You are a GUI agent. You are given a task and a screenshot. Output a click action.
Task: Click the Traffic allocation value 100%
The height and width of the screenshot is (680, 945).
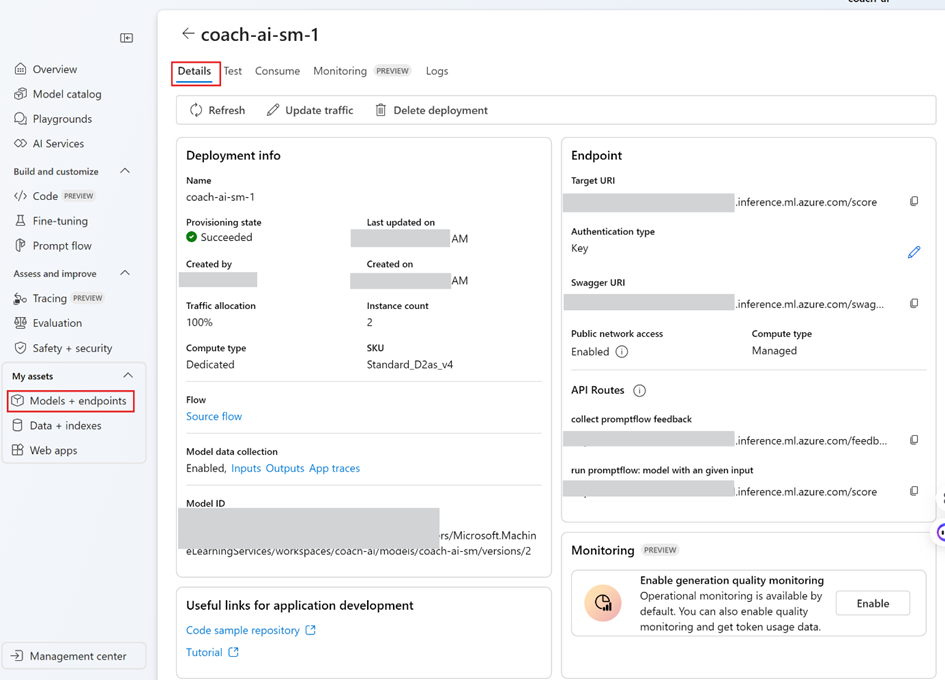(199, 323)
